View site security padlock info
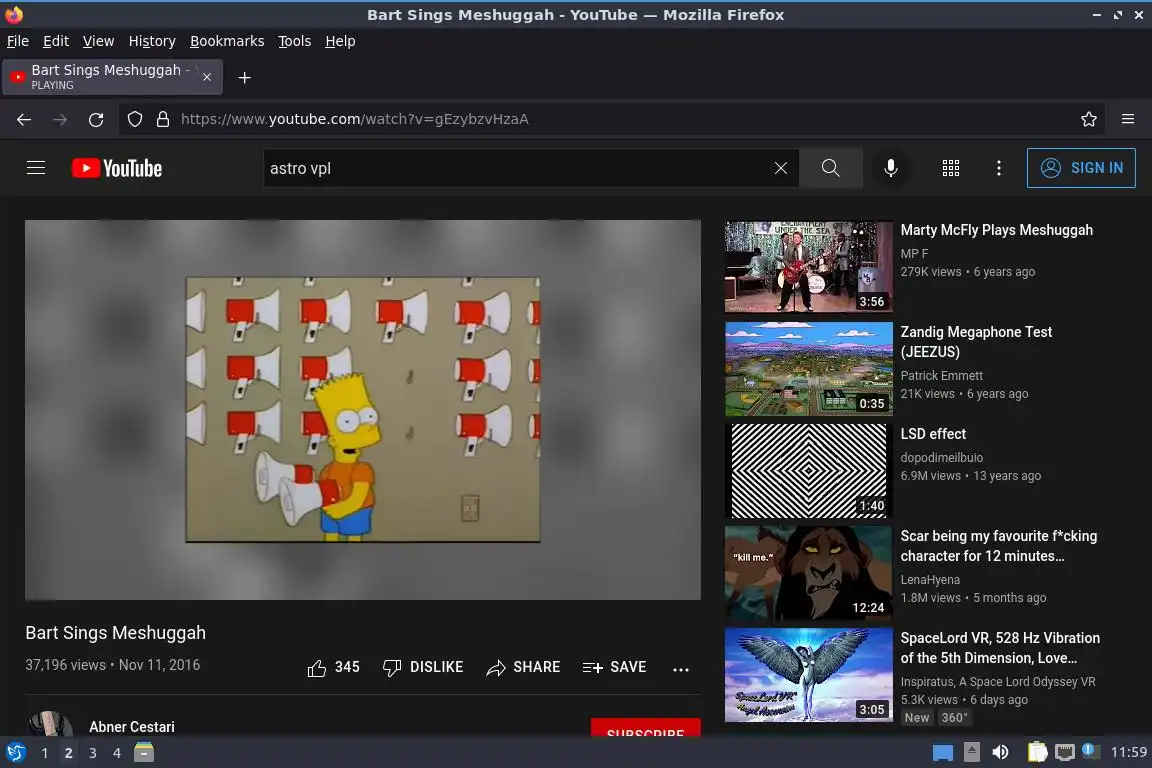 tap(163, 119)
